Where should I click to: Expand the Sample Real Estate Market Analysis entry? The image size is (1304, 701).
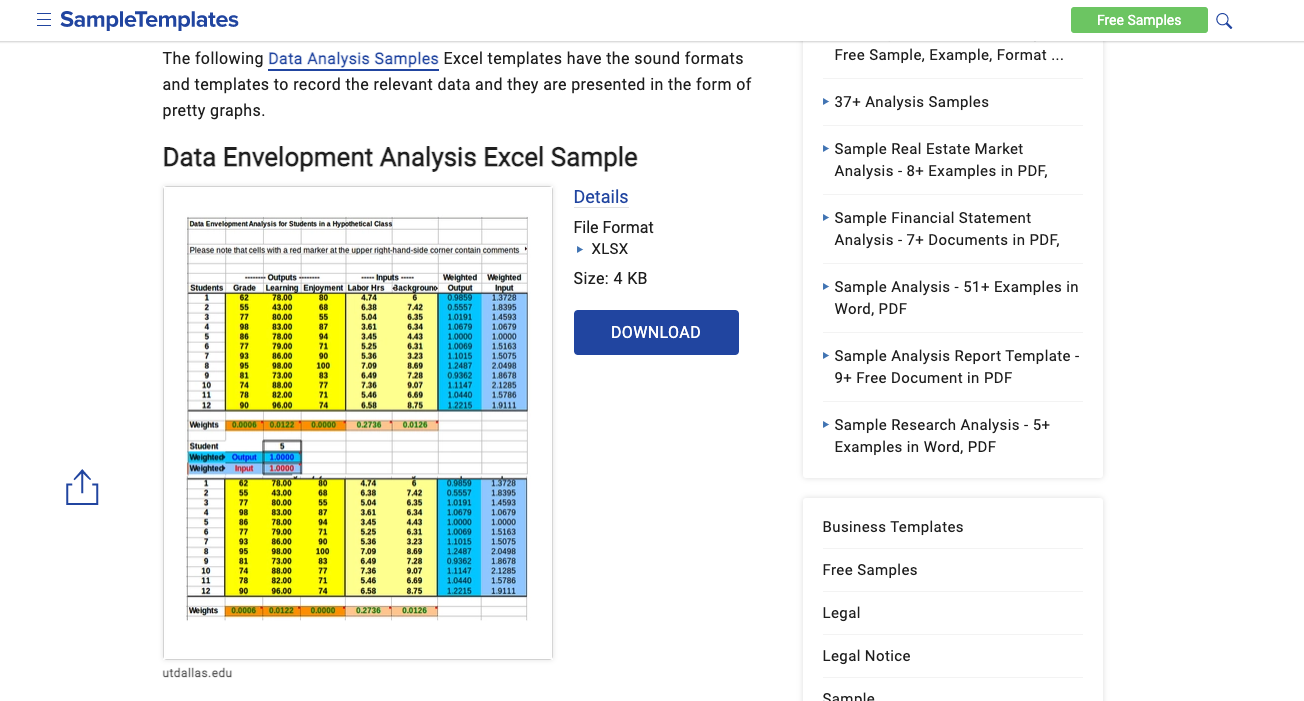tap(826, 149)
